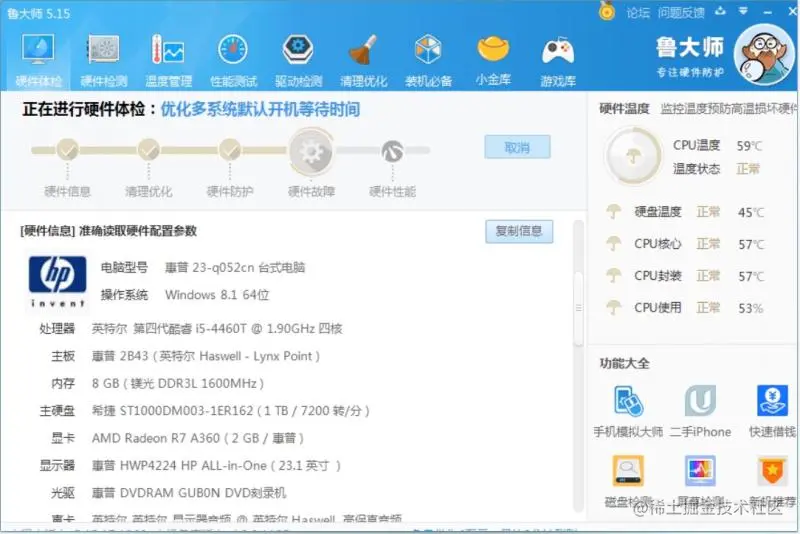Click the 硬件性能 gauge step icon
The height and width of the screenshot is (534, 800).
tap(392, 151)
